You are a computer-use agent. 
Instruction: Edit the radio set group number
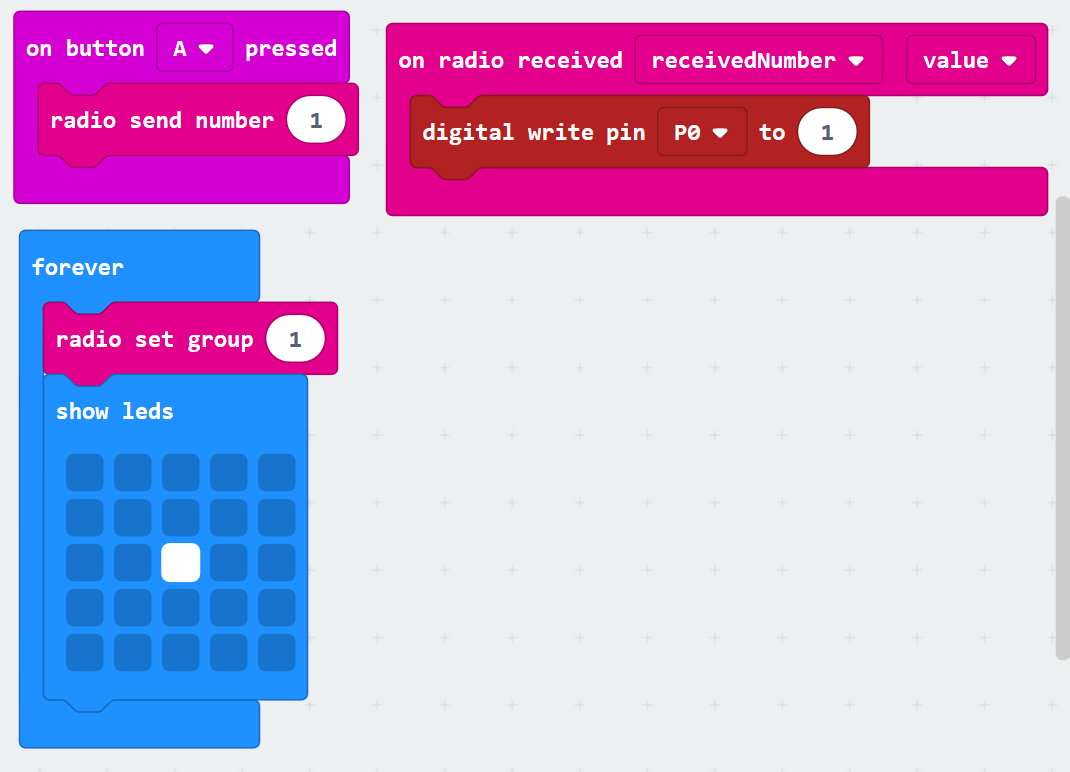295,340
